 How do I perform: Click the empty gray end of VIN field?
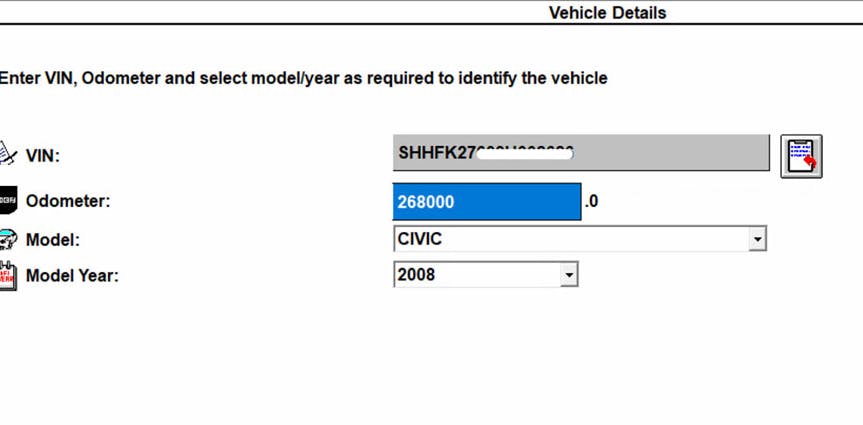pyautogui.click(x=671, y=152)
